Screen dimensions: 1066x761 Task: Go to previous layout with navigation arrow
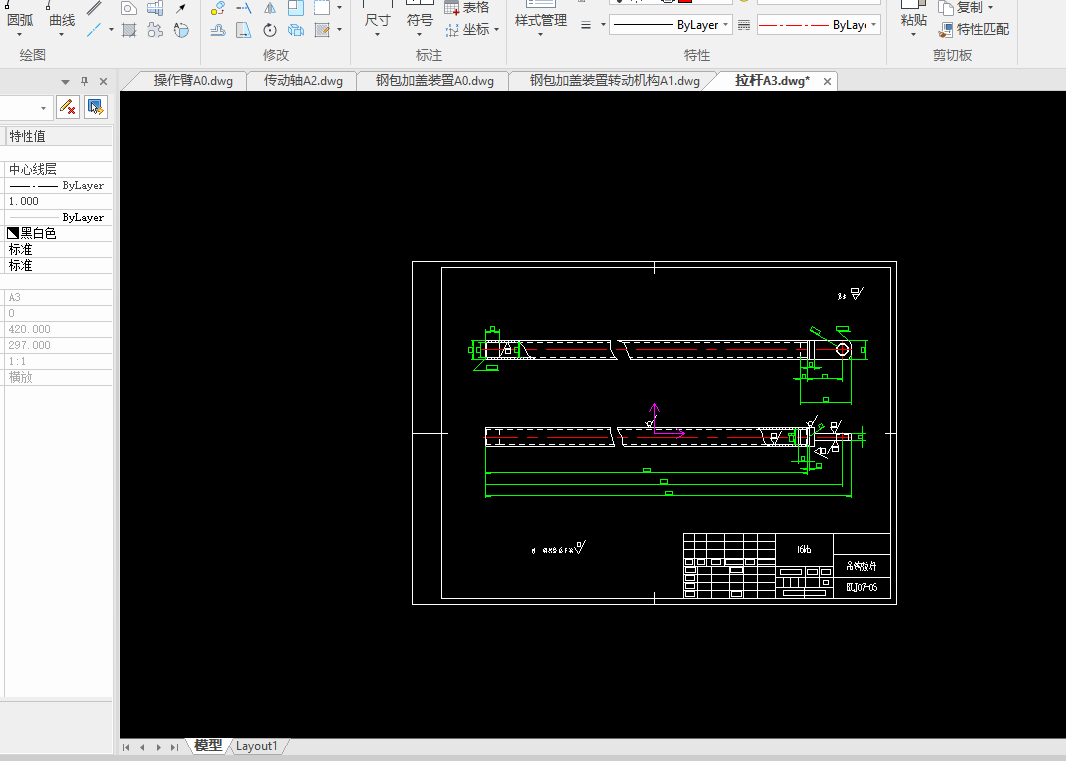[x=142, y=747]
